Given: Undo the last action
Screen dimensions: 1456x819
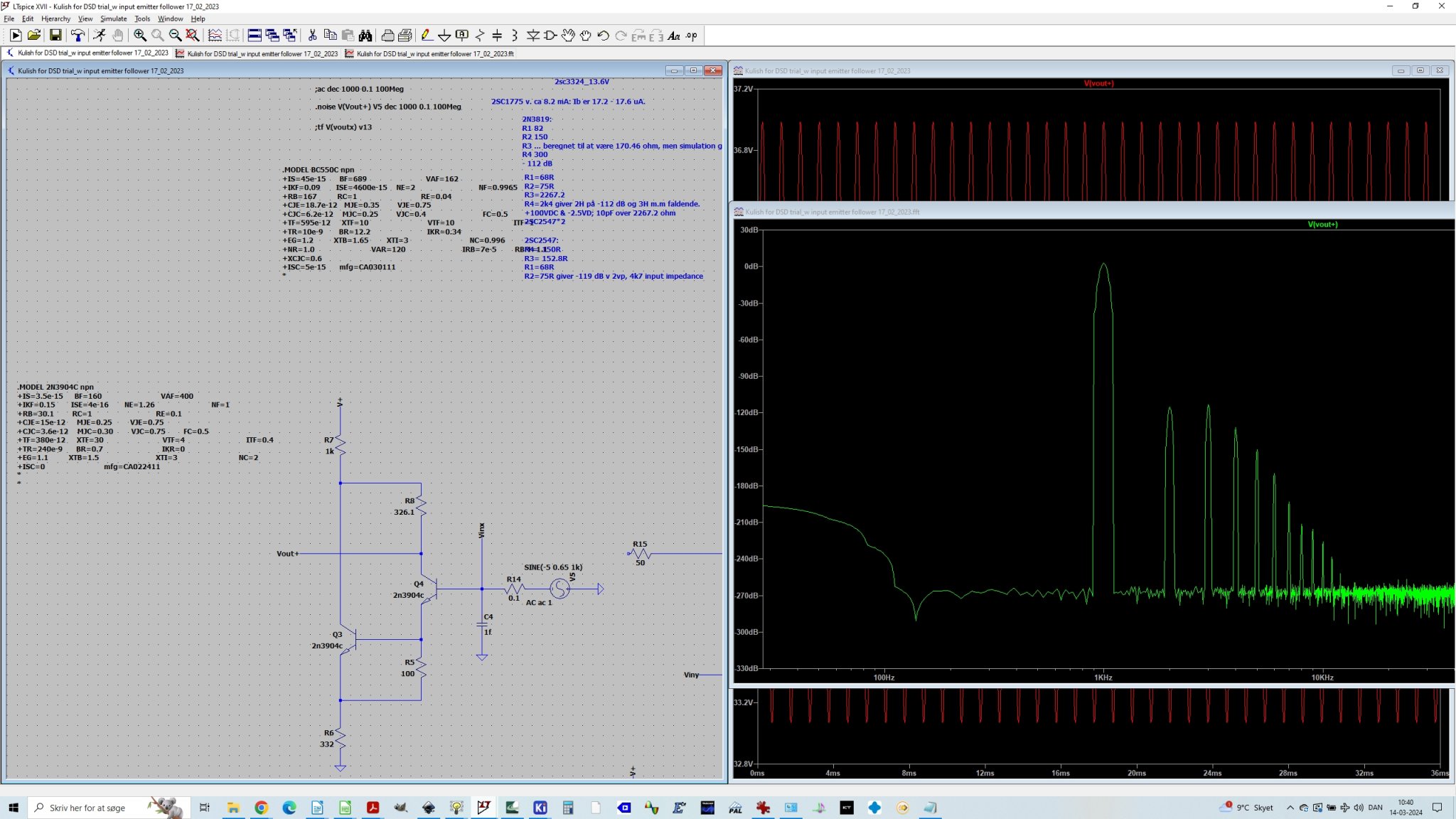Looking at the screenshot, I should (x=604, y=36).
